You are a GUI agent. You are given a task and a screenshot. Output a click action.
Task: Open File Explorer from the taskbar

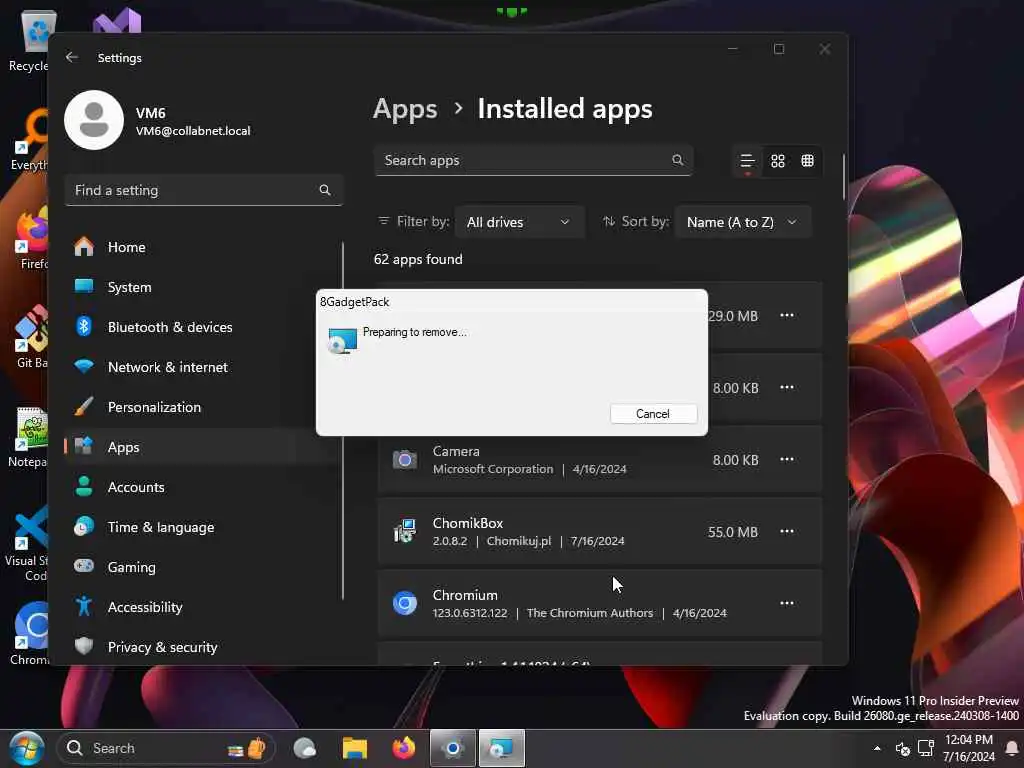tap(355, 748)
